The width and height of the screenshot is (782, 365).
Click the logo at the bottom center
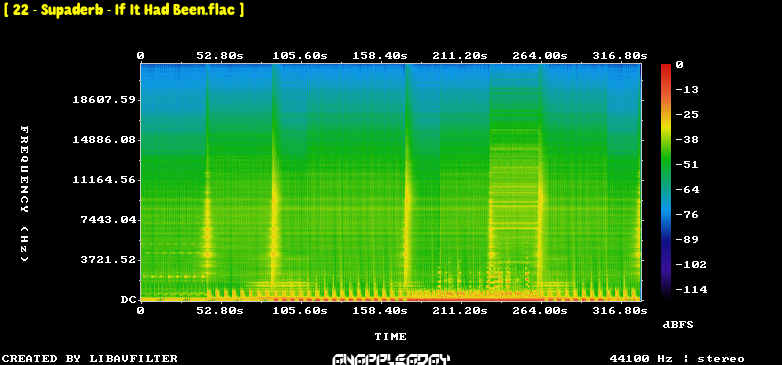click(x=391, y=359)
